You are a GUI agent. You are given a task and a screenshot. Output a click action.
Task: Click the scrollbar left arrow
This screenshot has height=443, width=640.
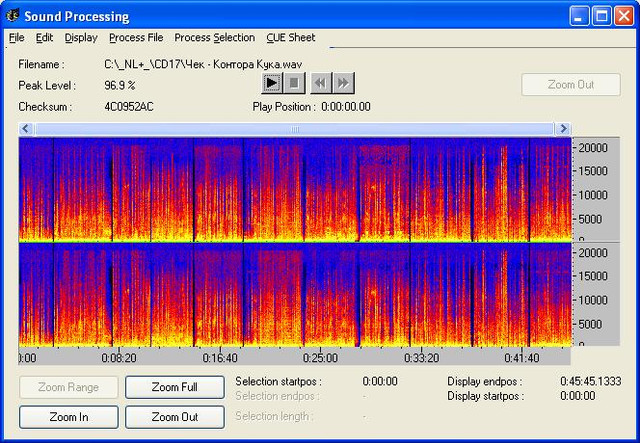(x=26, y=129)
